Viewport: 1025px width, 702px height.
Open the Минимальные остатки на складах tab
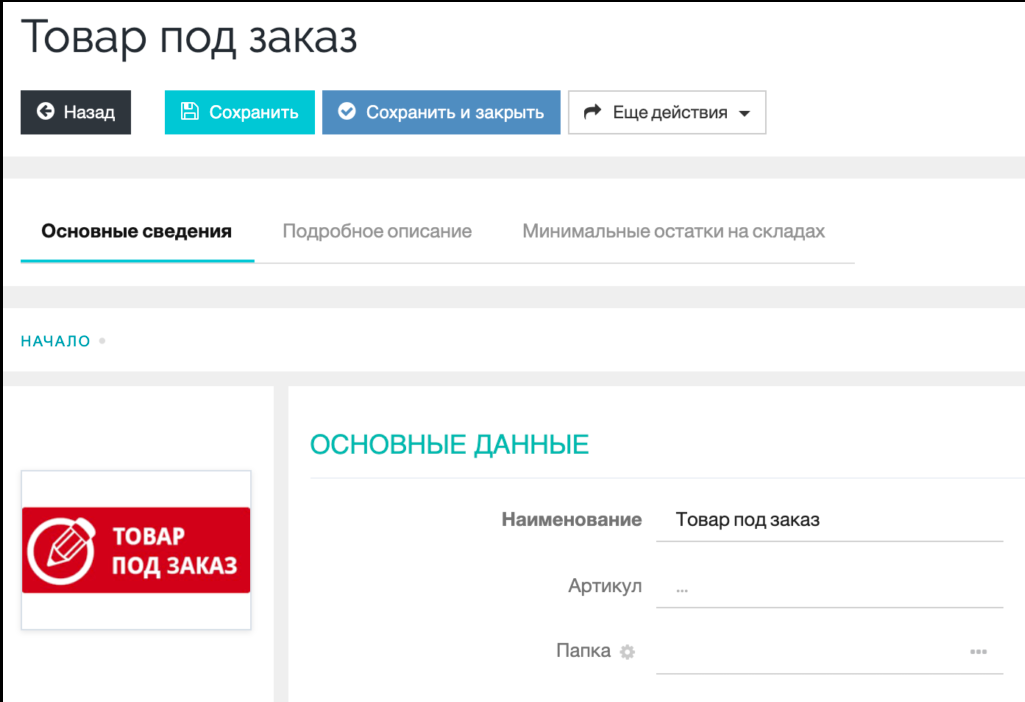click(671, 231)
